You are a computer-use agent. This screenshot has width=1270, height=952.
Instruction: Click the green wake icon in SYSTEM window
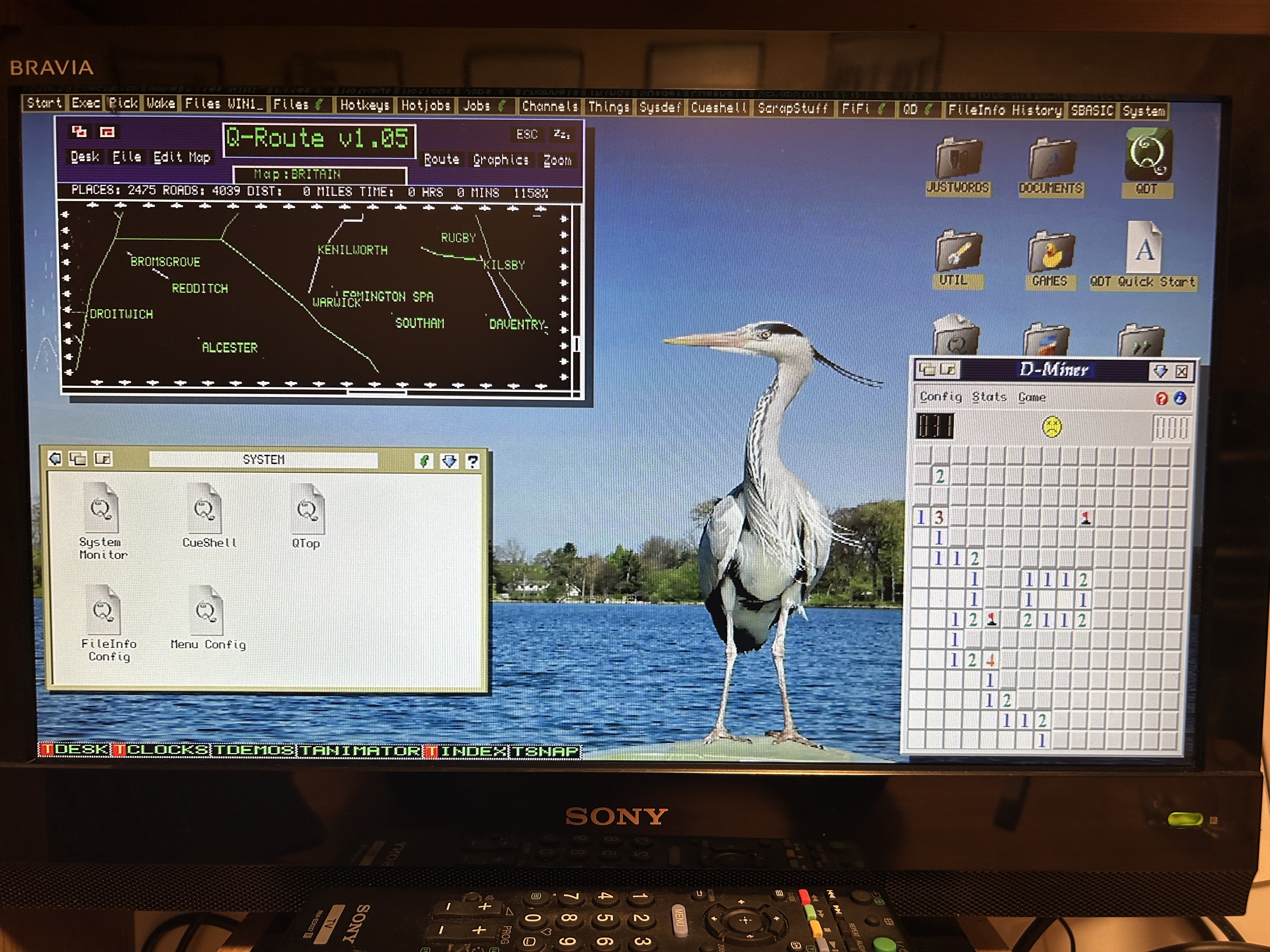coord(424,461)
